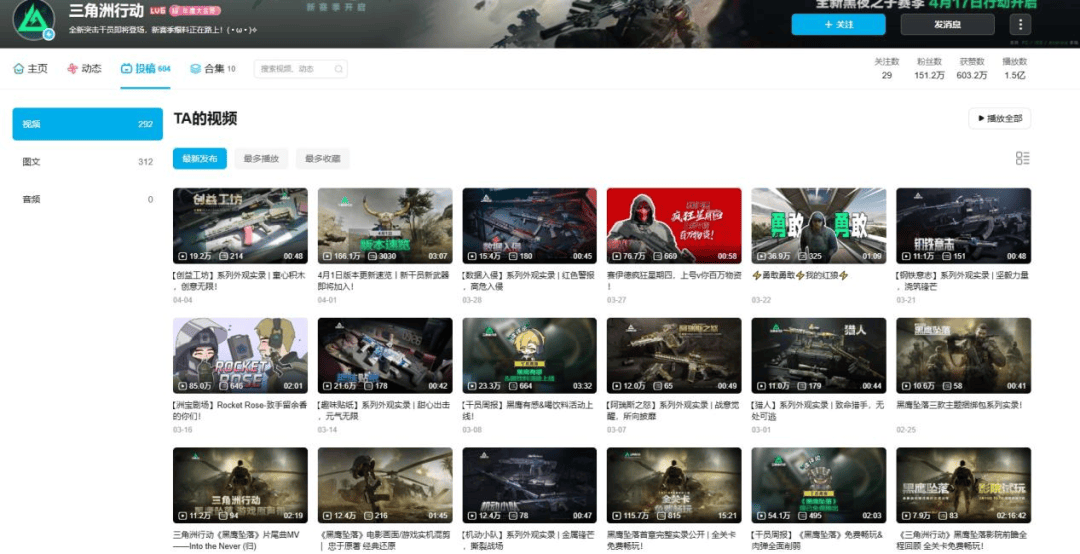Screen dimensions: 1080x554
Task: Select 图文 in left sidebar
Action: (x=87, y=162)
